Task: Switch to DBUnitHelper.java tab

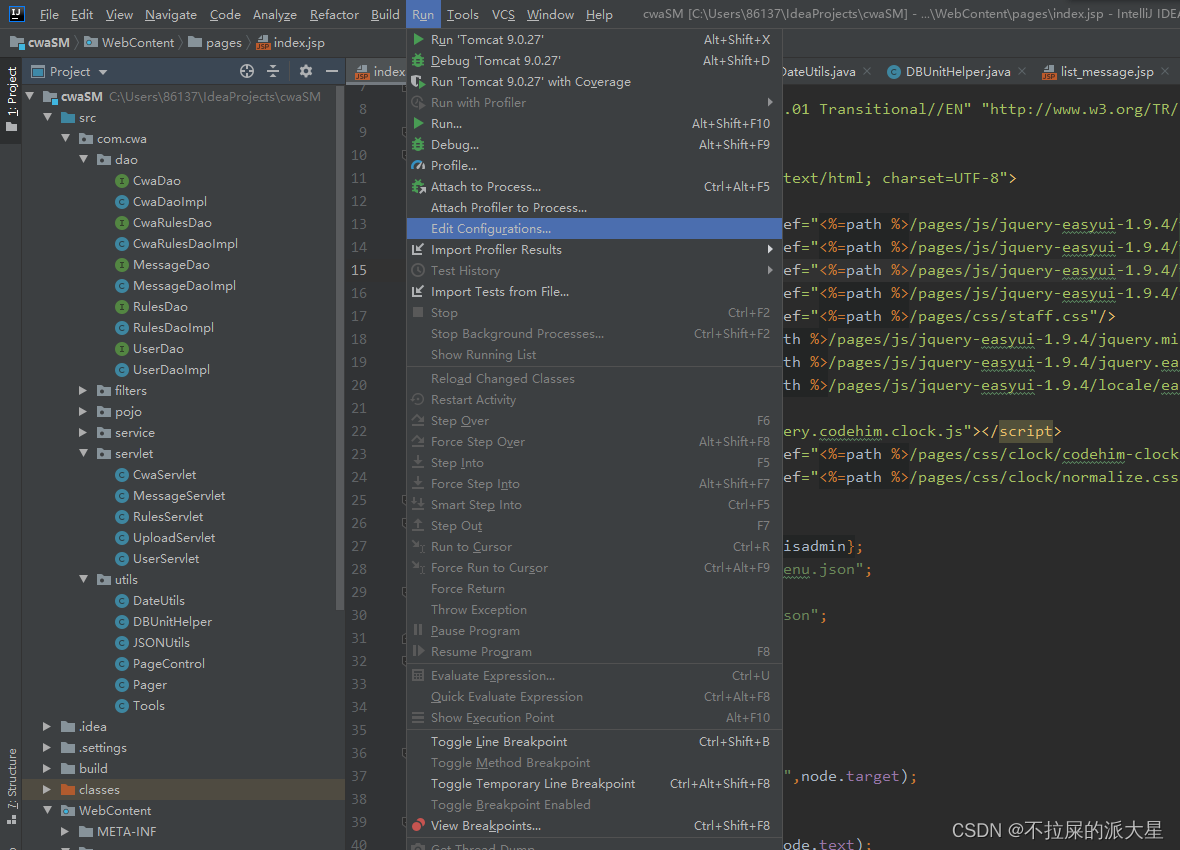Action: click(957, 72)
